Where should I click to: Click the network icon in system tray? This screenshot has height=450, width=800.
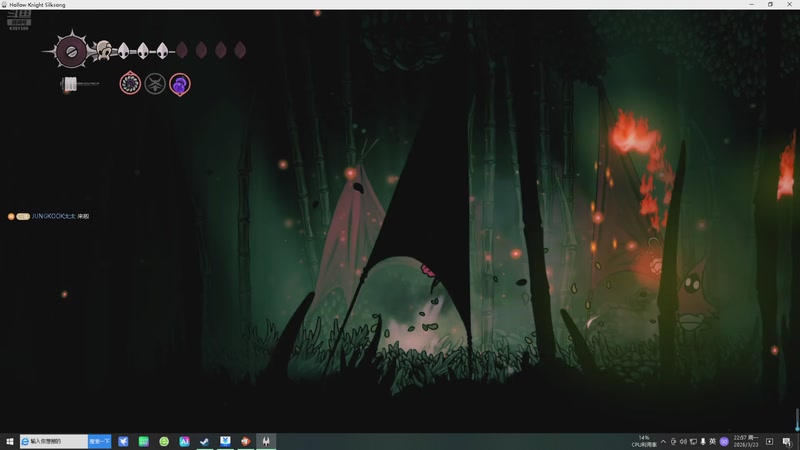coord(693,442)
